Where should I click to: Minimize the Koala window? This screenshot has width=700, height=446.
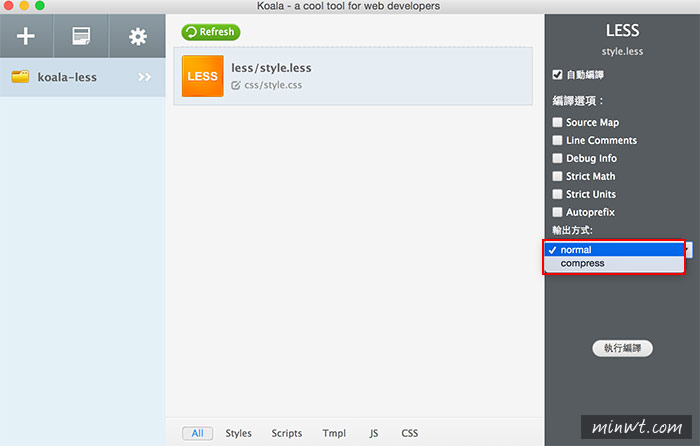pos(24,5)
